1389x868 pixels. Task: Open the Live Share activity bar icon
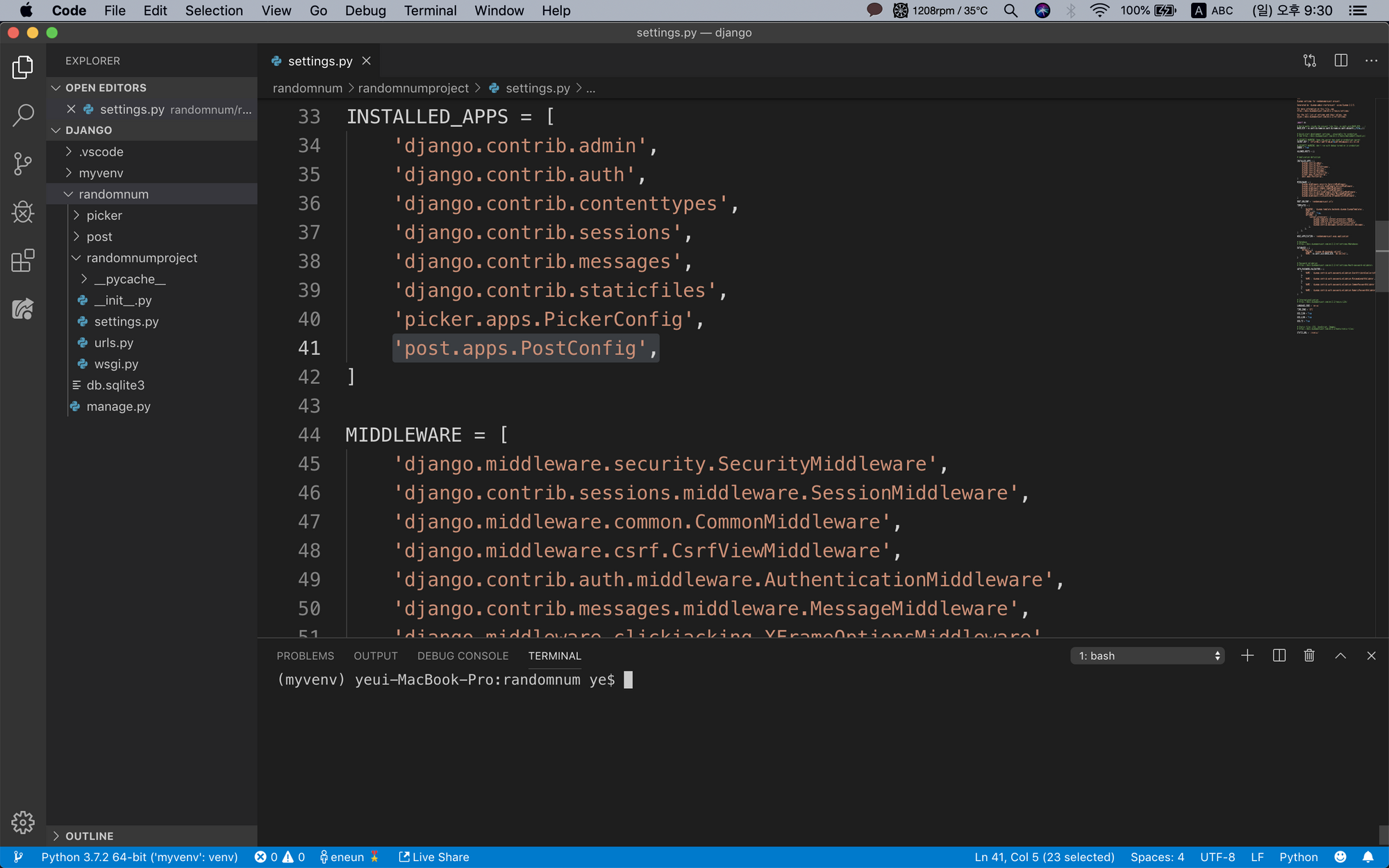coord(23,309)
